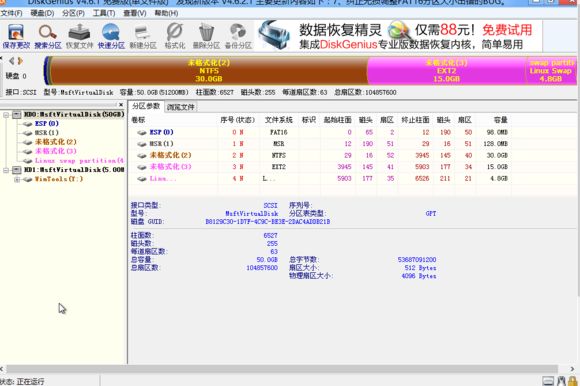Click the GPT partition table type value
Screen dimensions: 580x386
coord(431,214)
